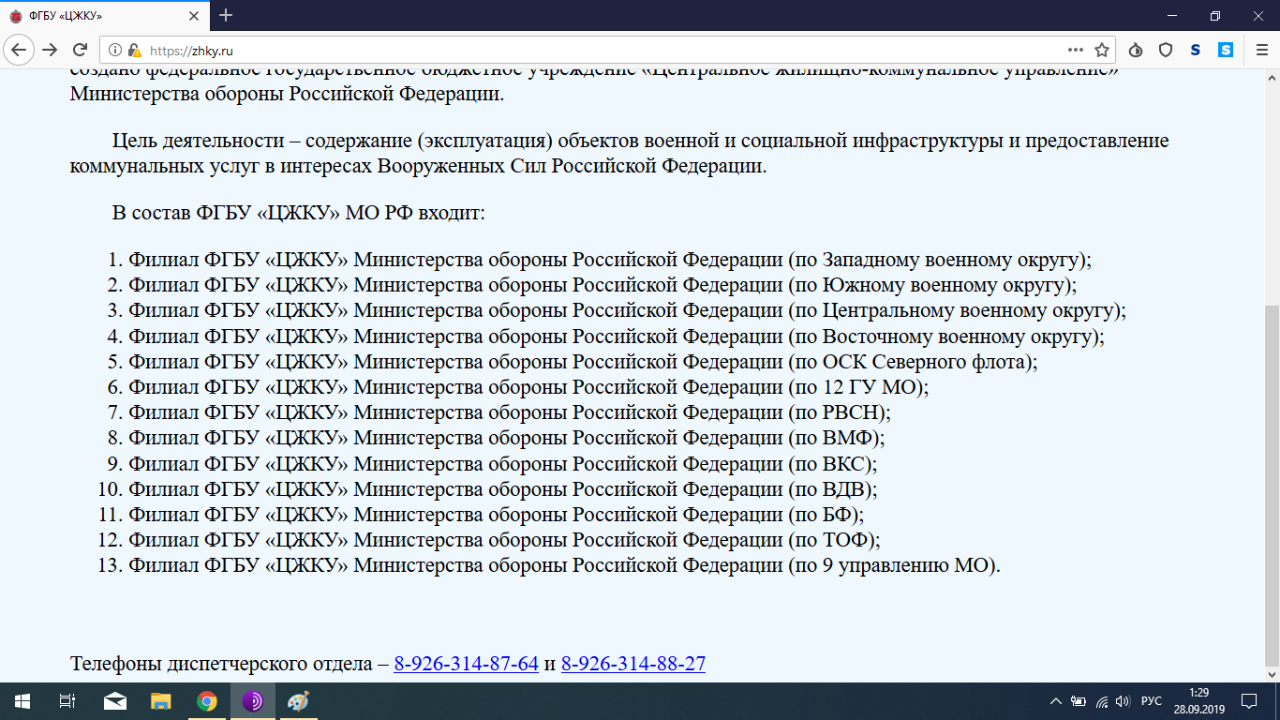
Task: Close the ФГБУ «ЦЖКУ» tab
Action: pyautogui.click(x=194, y=15)
